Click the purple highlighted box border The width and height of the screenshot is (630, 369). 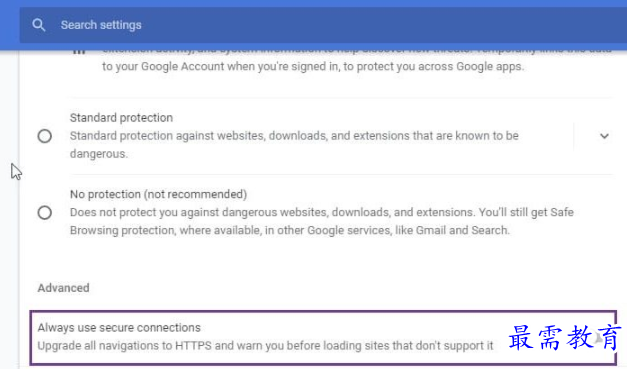(323, 312)
